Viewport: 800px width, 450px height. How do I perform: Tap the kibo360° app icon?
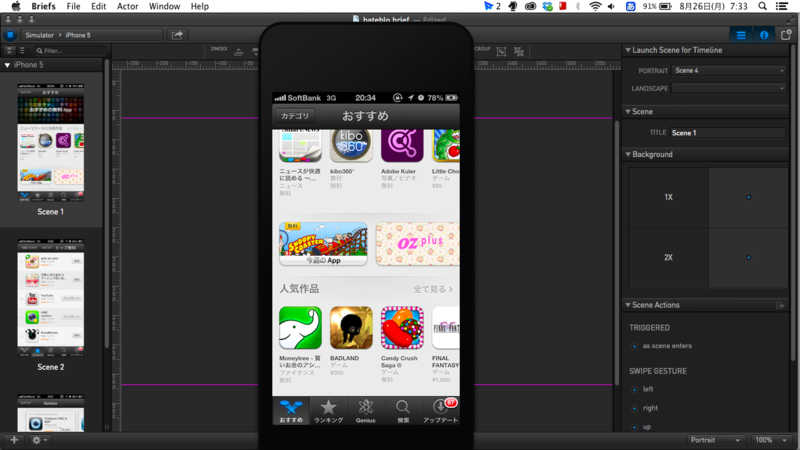[x=351, y=146]
